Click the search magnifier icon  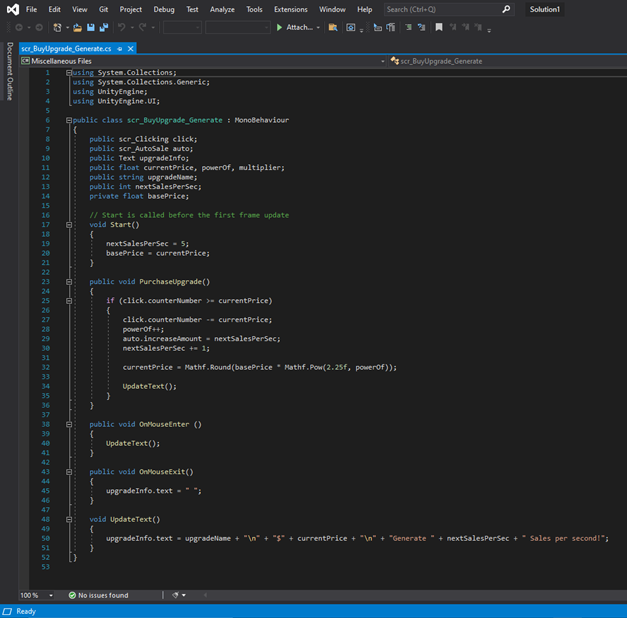pyautogui.click(x=506, y=9)
